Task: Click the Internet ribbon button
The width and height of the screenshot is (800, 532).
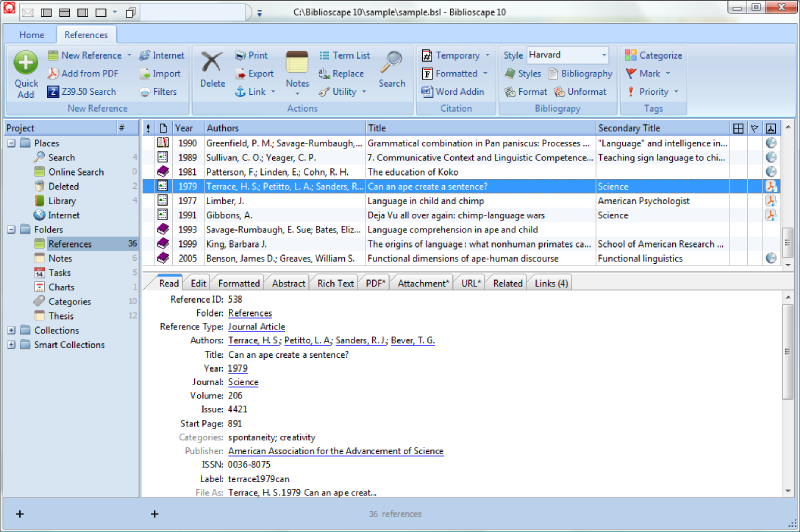Action: pyautogui.click(x=162, y=55)
